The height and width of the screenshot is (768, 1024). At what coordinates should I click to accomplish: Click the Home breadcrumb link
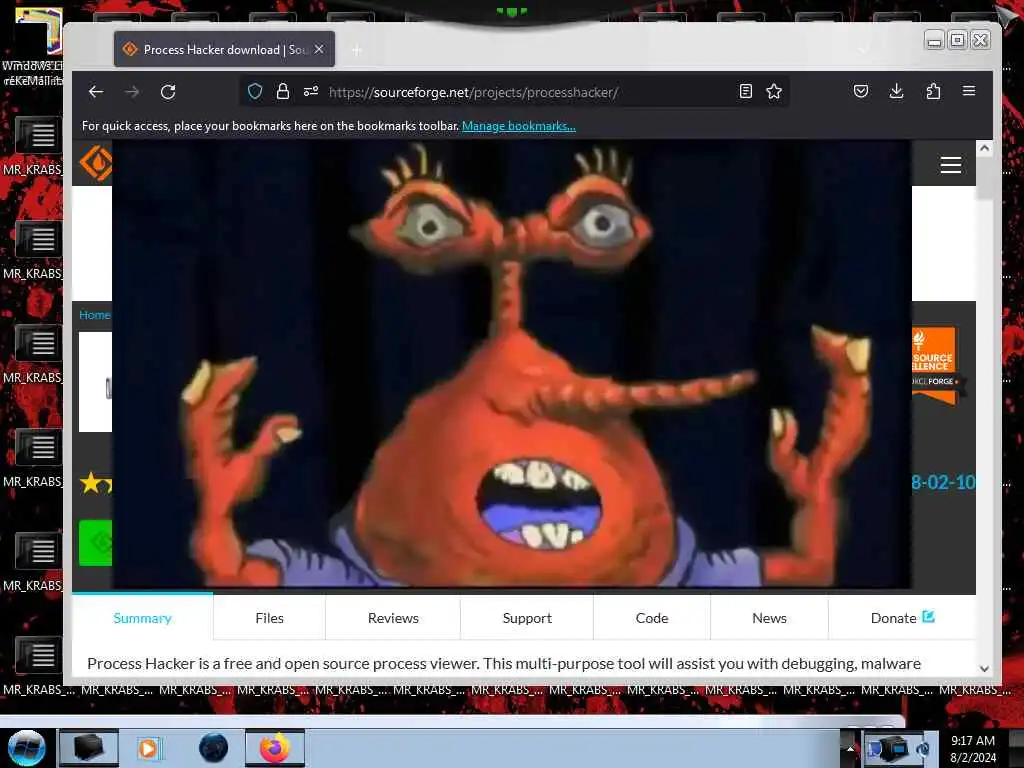tap(95, 315)
